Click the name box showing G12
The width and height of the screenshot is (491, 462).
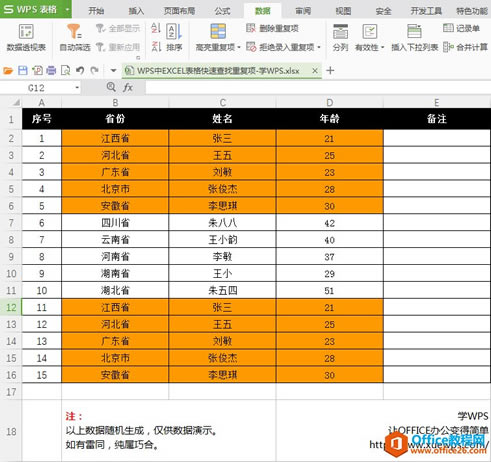pos(41,88)
